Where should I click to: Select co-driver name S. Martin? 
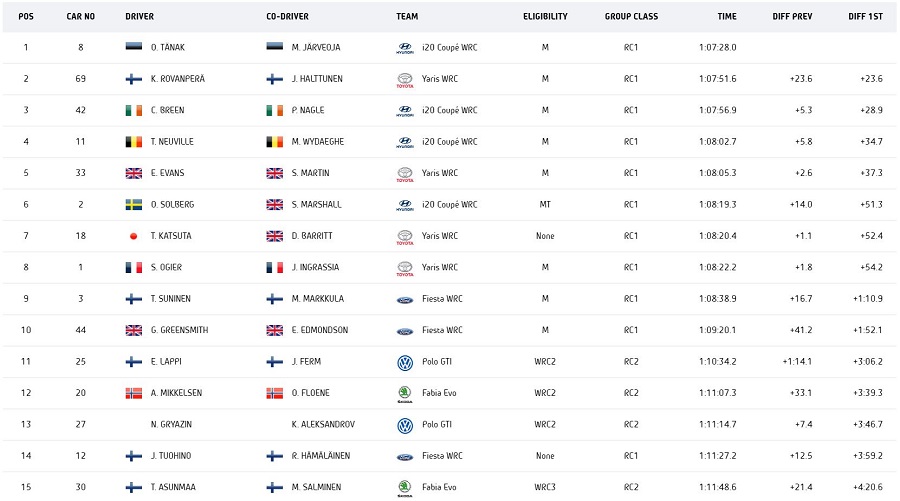314,173
